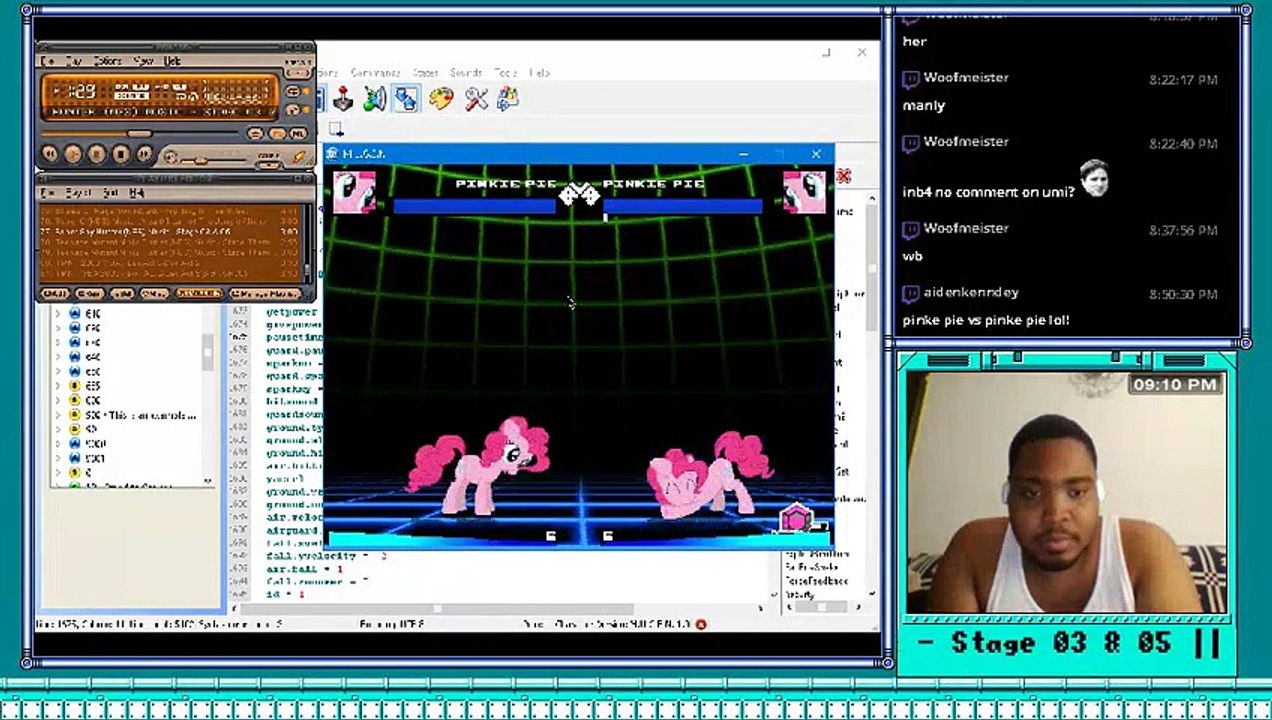
Task: Open editor States menu
Action: pos(425,73)
